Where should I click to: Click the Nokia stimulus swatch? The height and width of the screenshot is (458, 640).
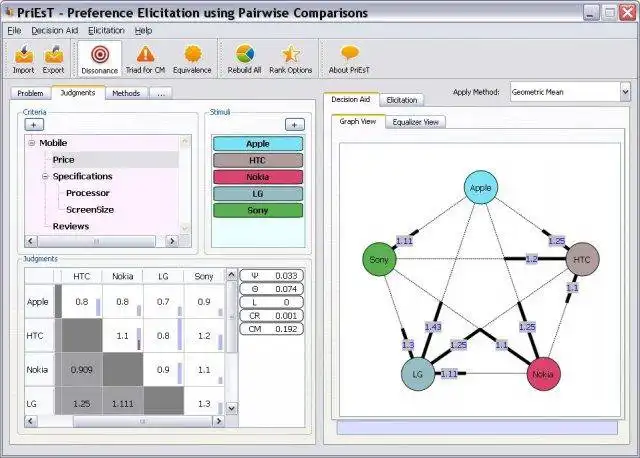(258, 177)
